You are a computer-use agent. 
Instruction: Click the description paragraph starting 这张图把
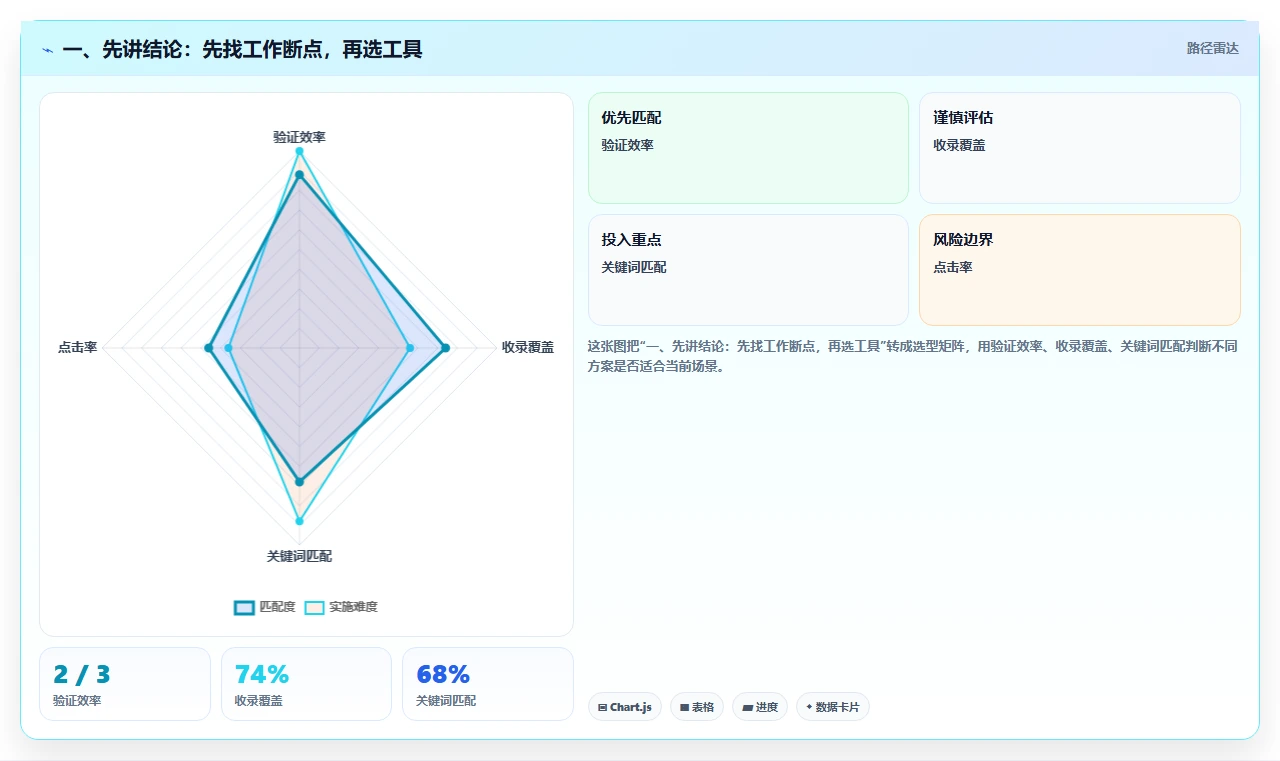pos(913,356)
